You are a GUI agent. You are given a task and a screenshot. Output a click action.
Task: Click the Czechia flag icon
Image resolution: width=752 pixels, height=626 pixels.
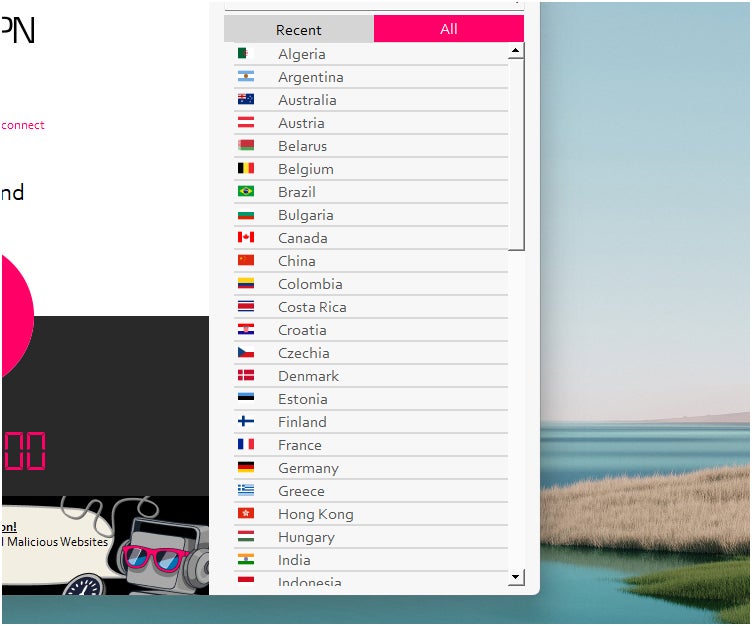(246, 353)
